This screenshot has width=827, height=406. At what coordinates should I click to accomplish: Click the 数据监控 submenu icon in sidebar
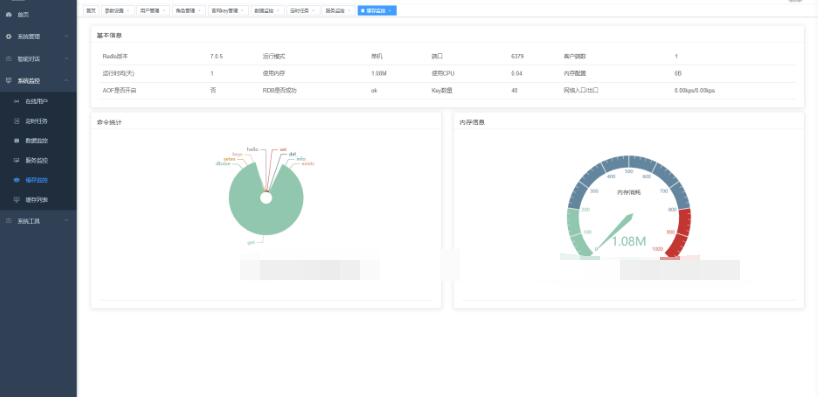coord(16,141)
